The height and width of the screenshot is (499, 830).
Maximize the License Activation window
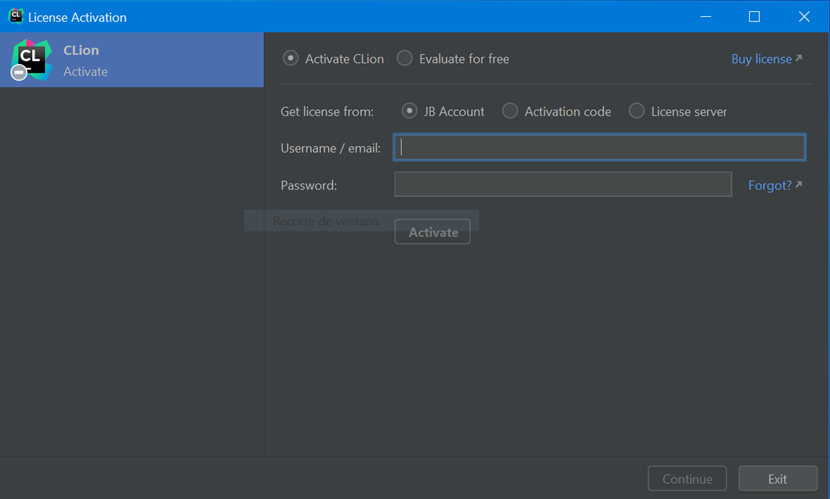tap(754, 16)
